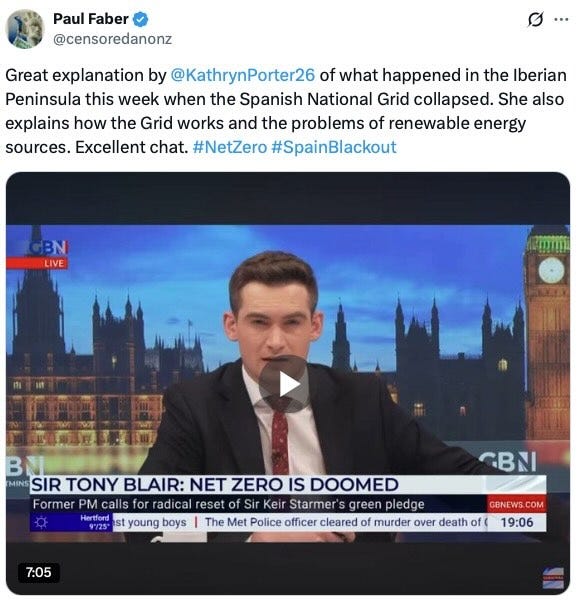Click the headline 'NET ZERO IS DOOMED' banner

pyautogui.click(x=214, y=485)
